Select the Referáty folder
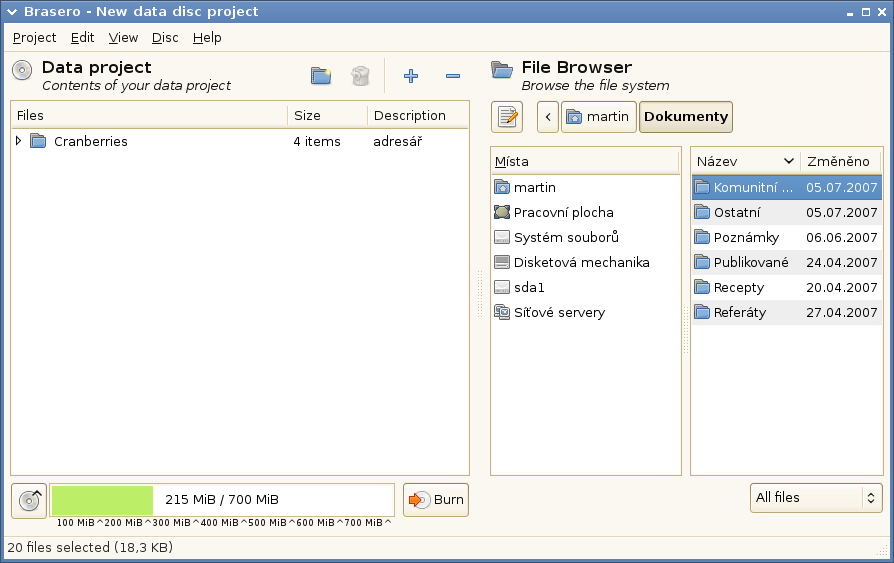 click(x=787, y=313)
